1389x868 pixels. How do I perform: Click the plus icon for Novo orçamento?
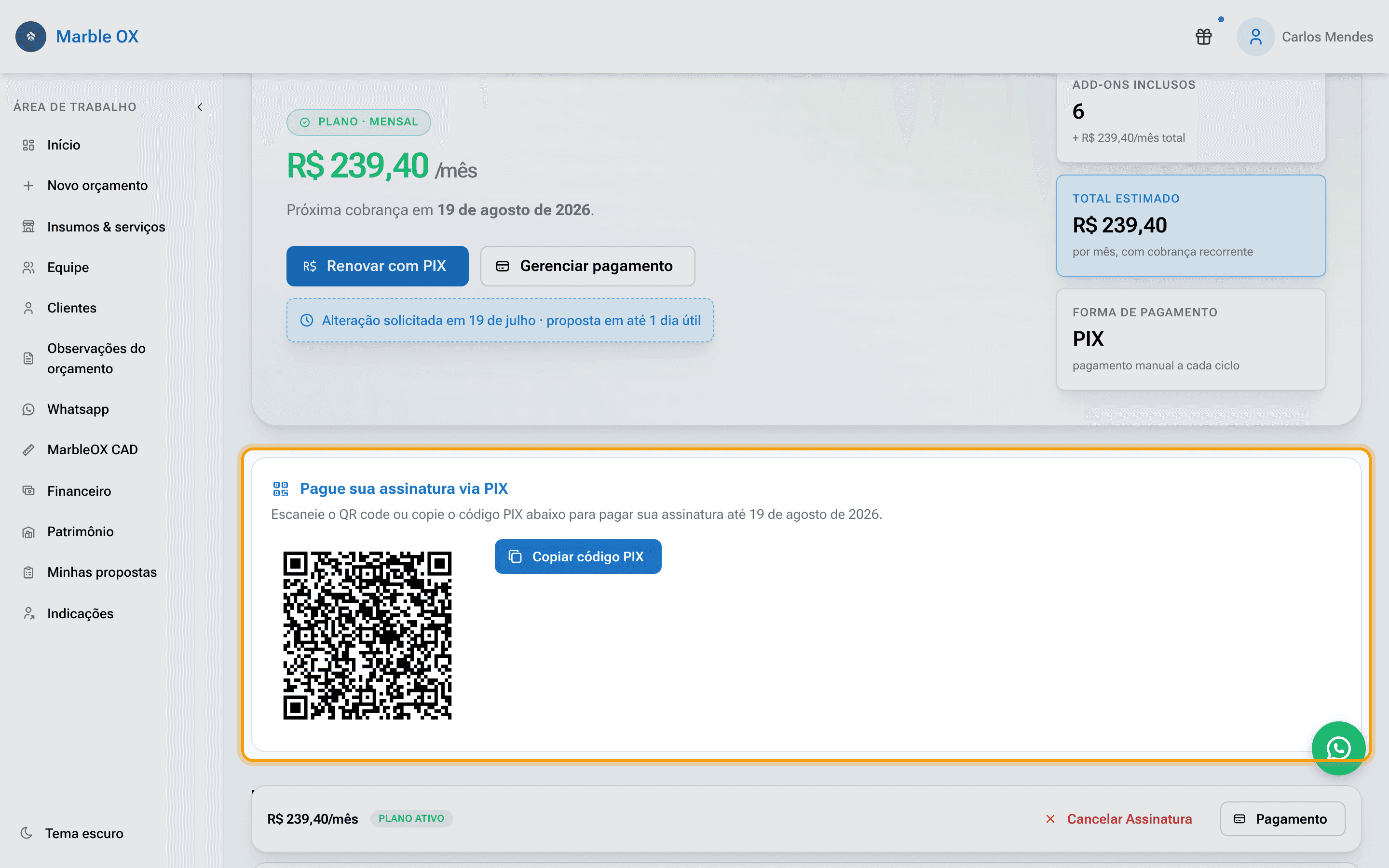29,186
